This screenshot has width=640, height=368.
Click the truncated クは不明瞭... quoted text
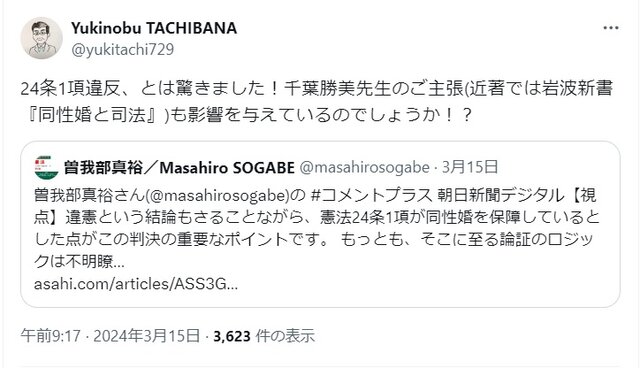pos(79,261)
